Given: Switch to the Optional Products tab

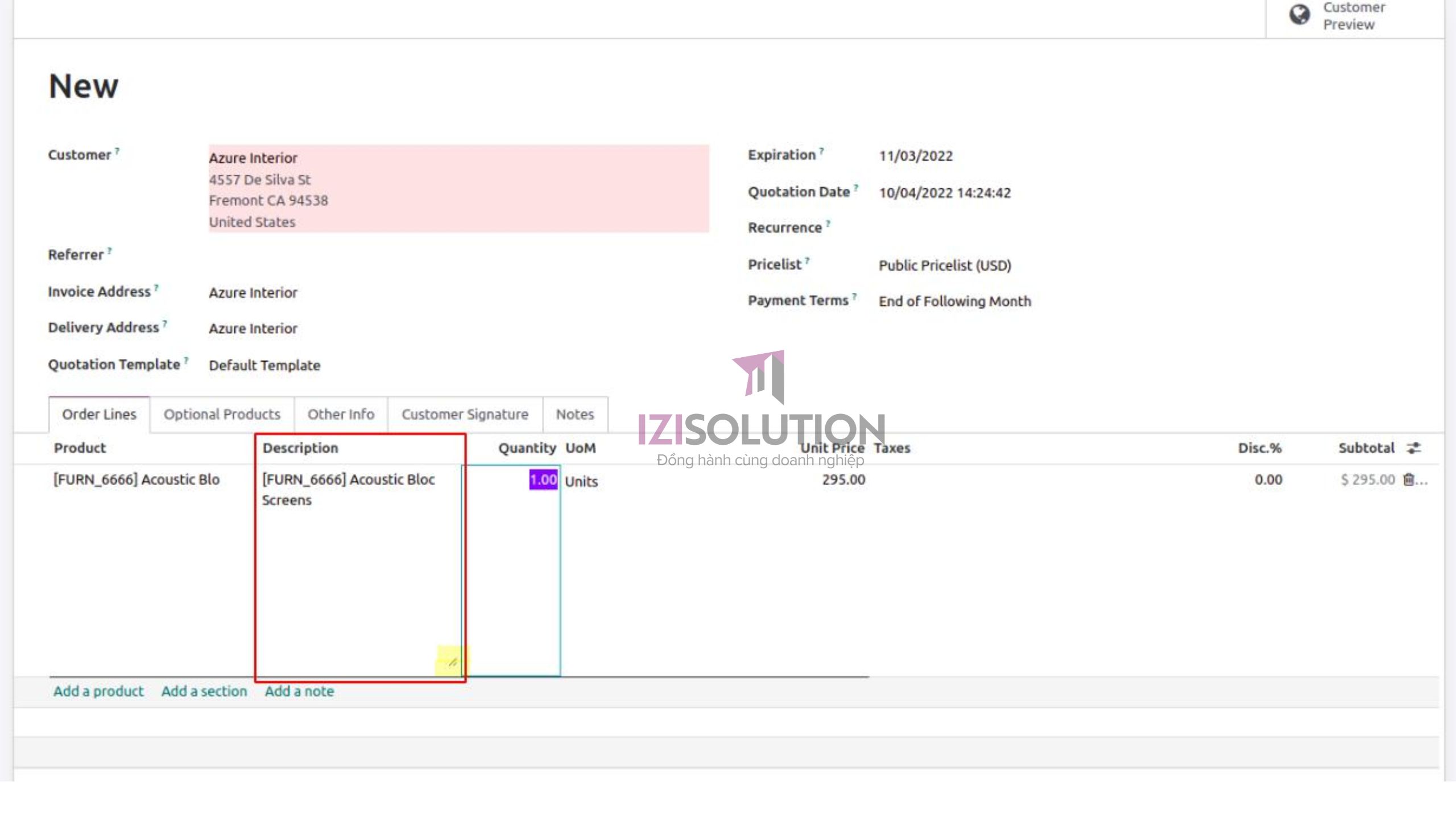Looking at the screenshot, I should [x=222, y=414].
